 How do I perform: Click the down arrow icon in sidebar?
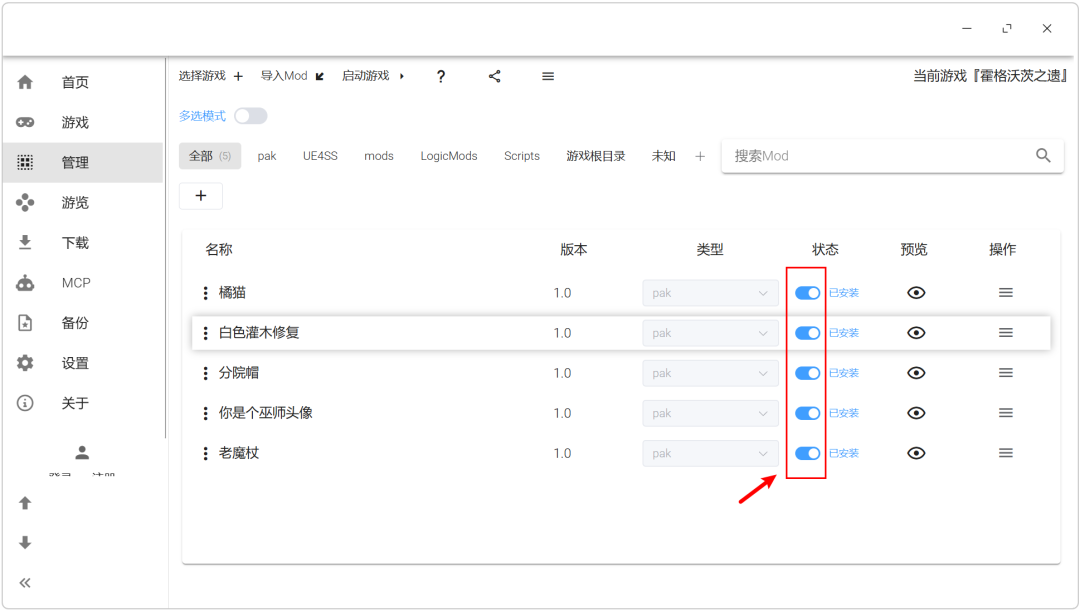tap(25, 543)
